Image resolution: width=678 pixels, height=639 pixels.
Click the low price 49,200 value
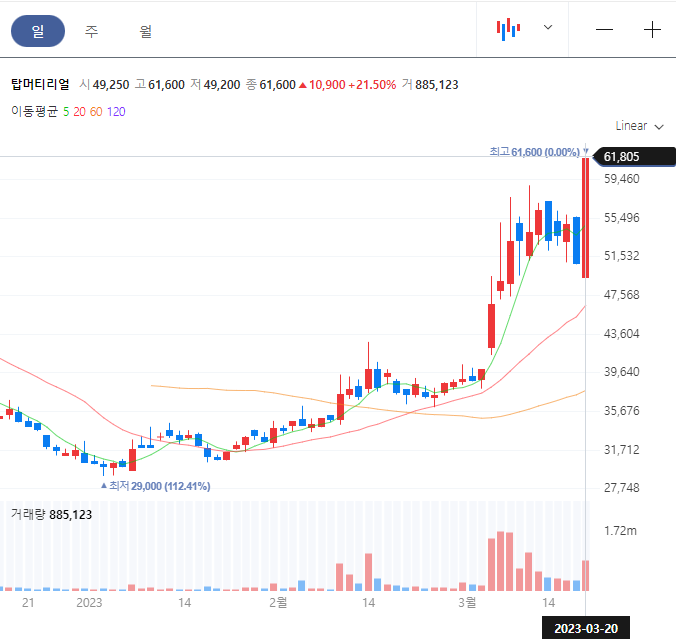point(222,85)
